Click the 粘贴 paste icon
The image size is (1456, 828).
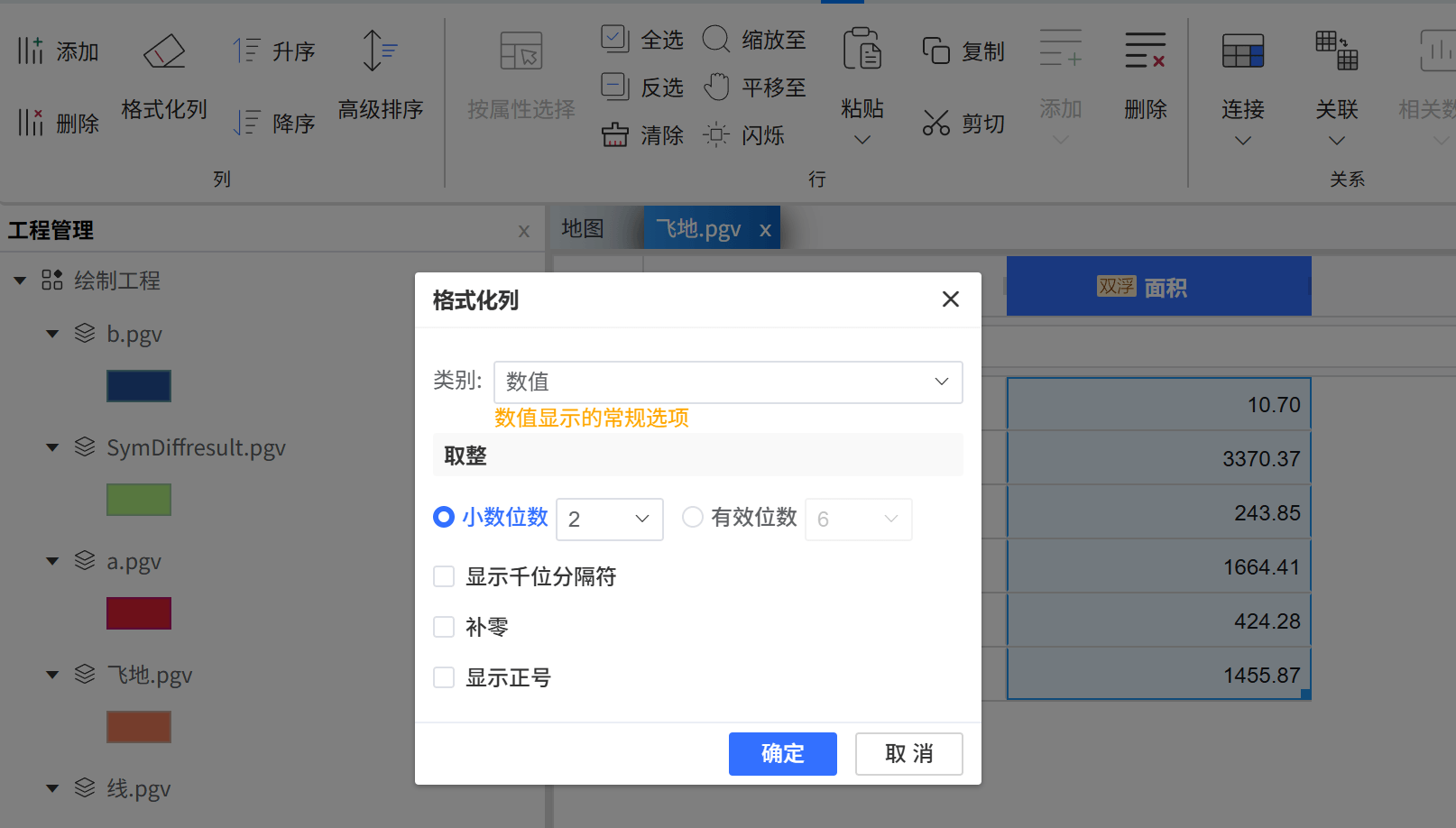862,50
